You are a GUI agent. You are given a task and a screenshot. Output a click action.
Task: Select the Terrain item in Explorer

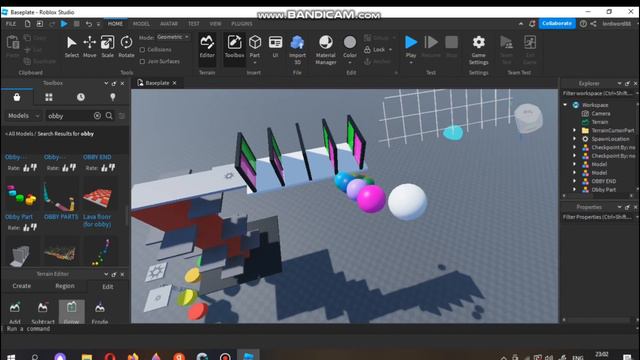(x=600, y=122)
